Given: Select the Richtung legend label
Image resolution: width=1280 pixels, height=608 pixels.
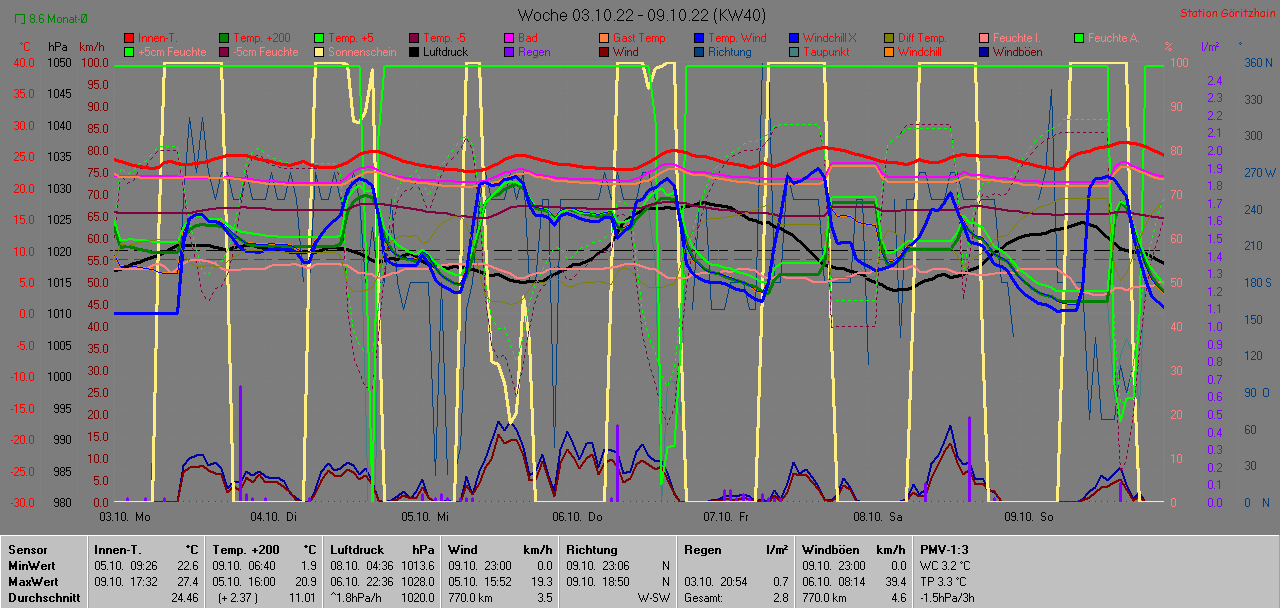Looking at the screenshot, I should coord(730,52).
